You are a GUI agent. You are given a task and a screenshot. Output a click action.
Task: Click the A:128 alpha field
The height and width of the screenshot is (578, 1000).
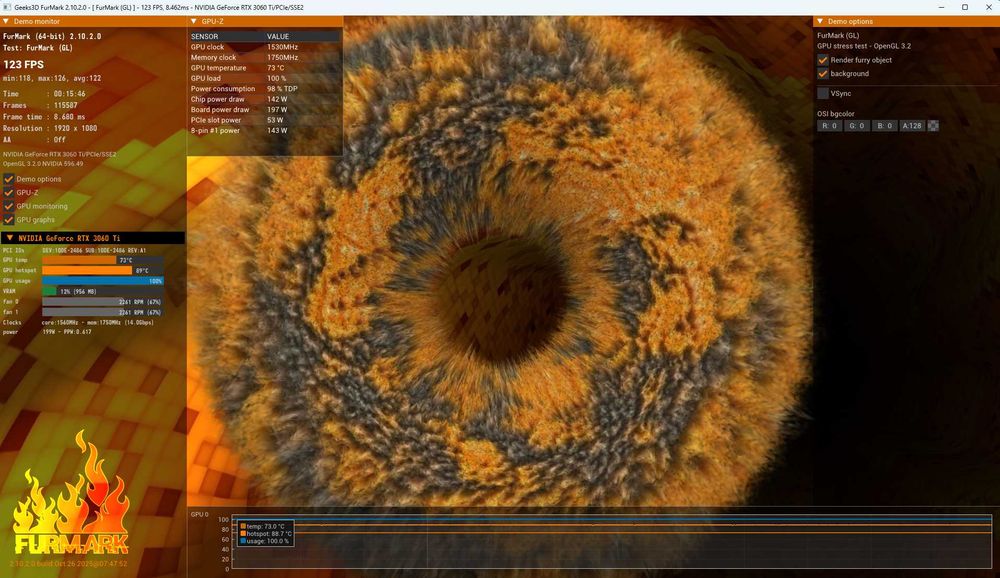click(x=911, y=126)
